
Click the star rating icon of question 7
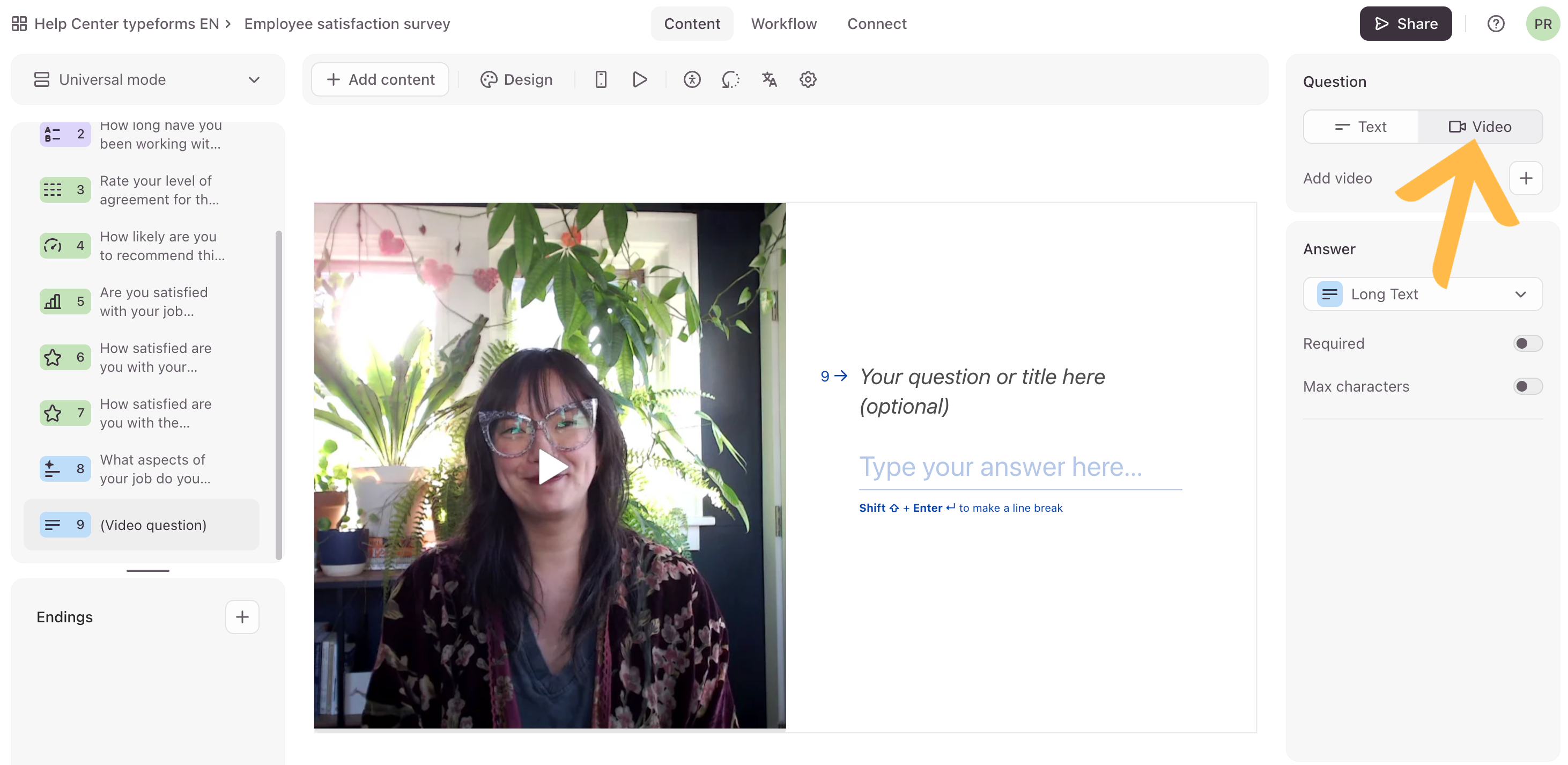tap(53, 413)
